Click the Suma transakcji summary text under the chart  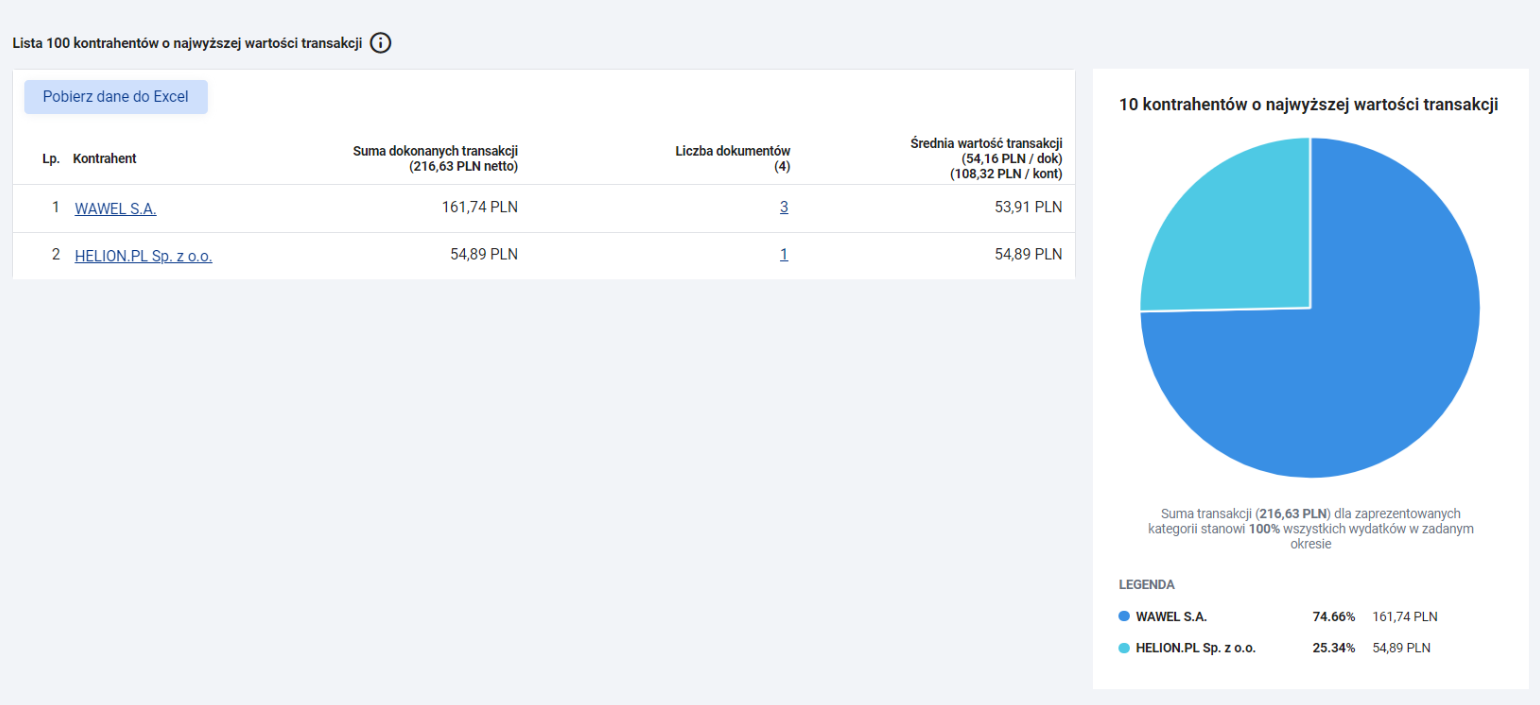tap(1310, 528)
